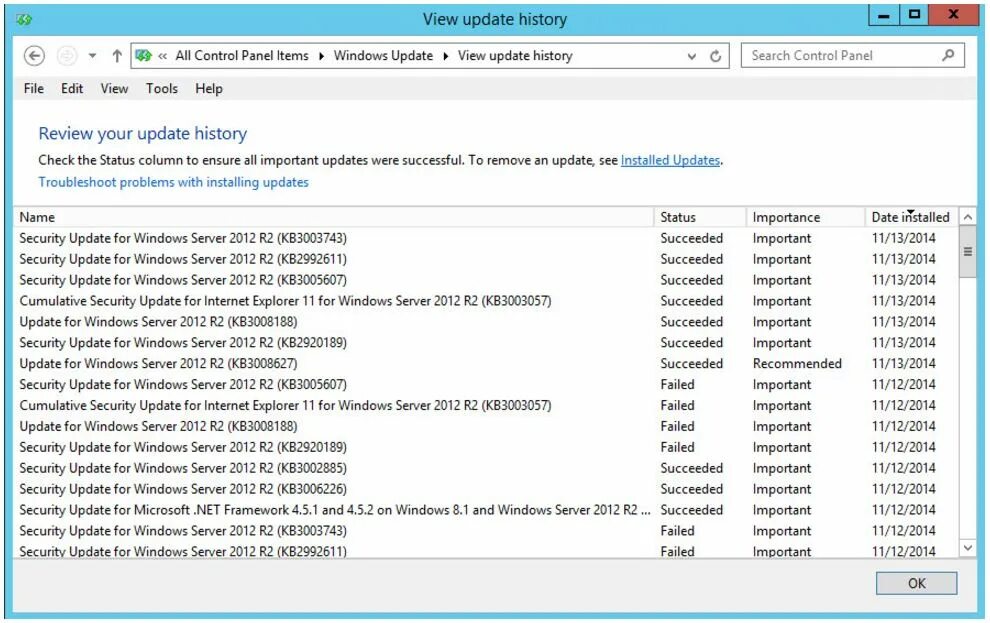Go up one level with Up arrow
The image size is (990, 623).
(x=117, y=56)
